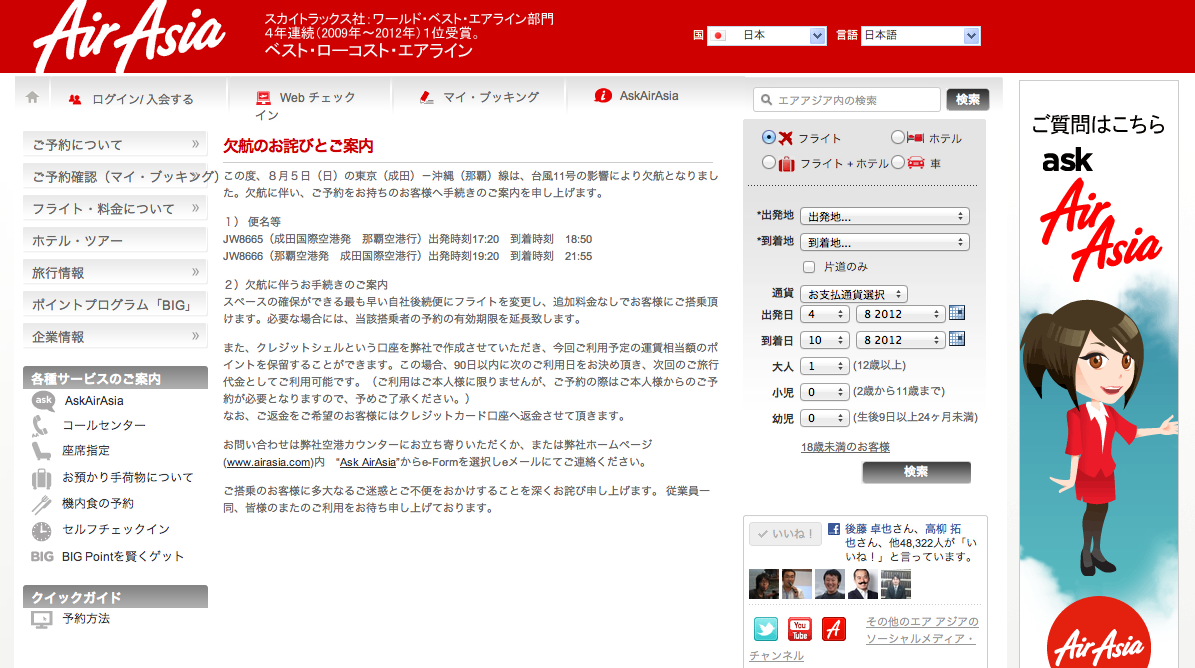Viewport: 1195px width, 668px height.
Task: Click the self check-in clock icon
Action: tap(41, 530)
